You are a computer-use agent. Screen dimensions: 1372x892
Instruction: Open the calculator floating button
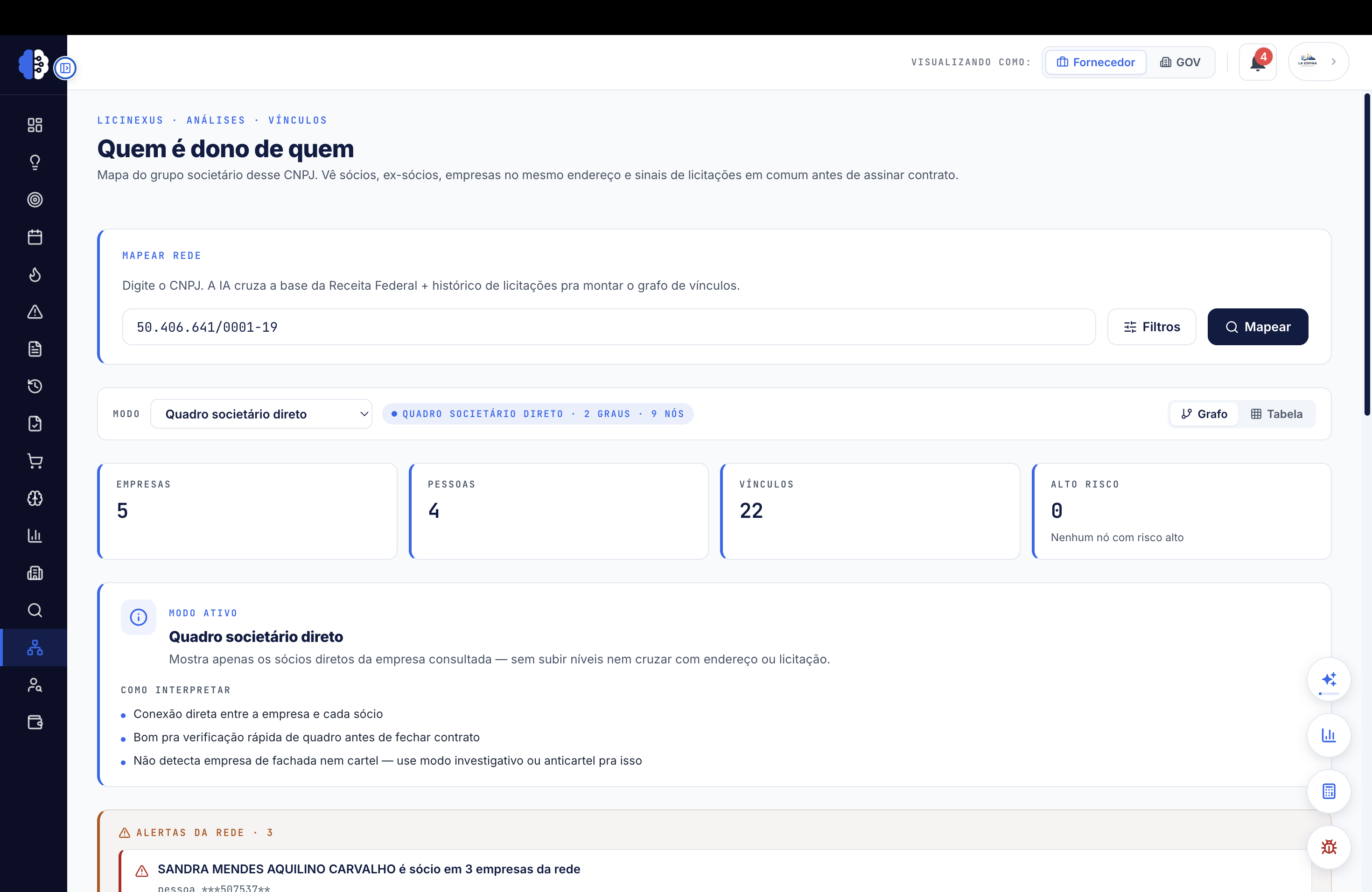tap(1328, 791)
